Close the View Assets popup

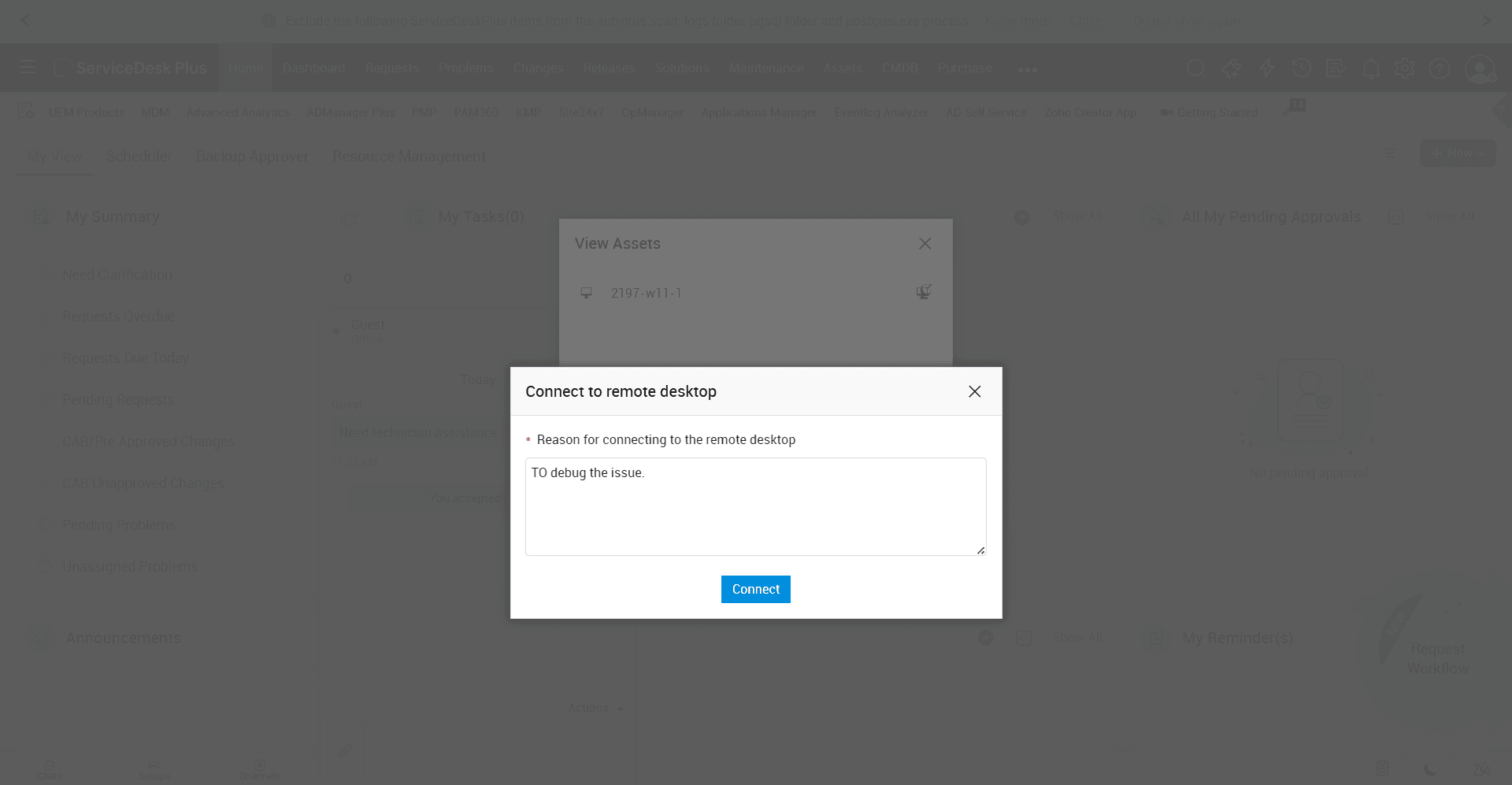925,243
